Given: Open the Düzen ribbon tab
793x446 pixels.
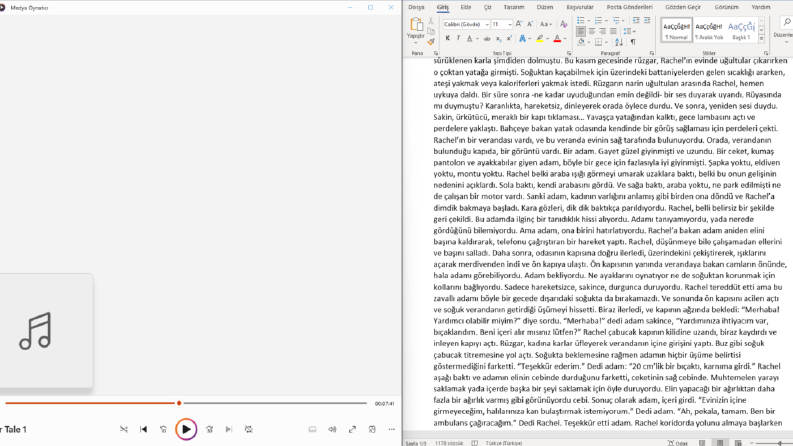Looking at the screenshot, I should [x=545, y=7].
